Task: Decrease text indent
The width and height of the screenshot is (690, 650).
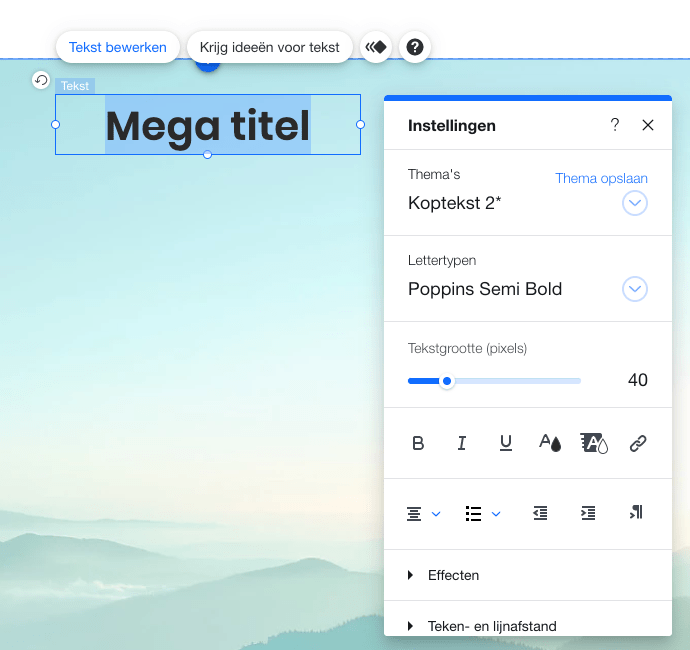Action: (540, 513)
